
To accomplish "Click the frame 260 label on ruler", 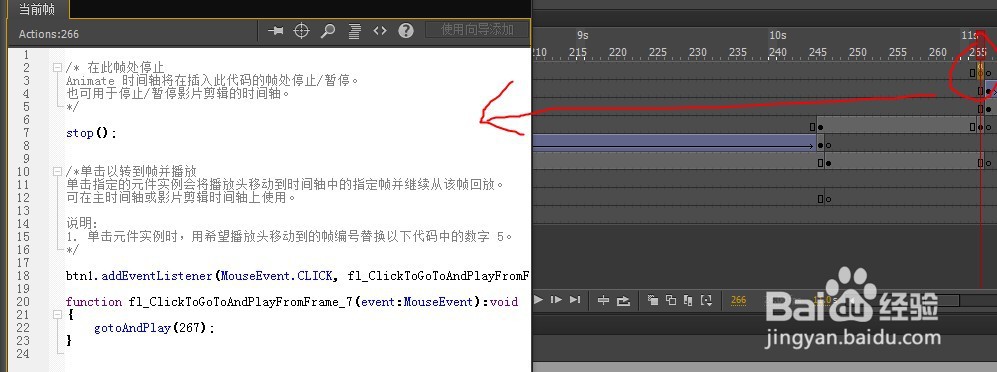I will [938, 52].
